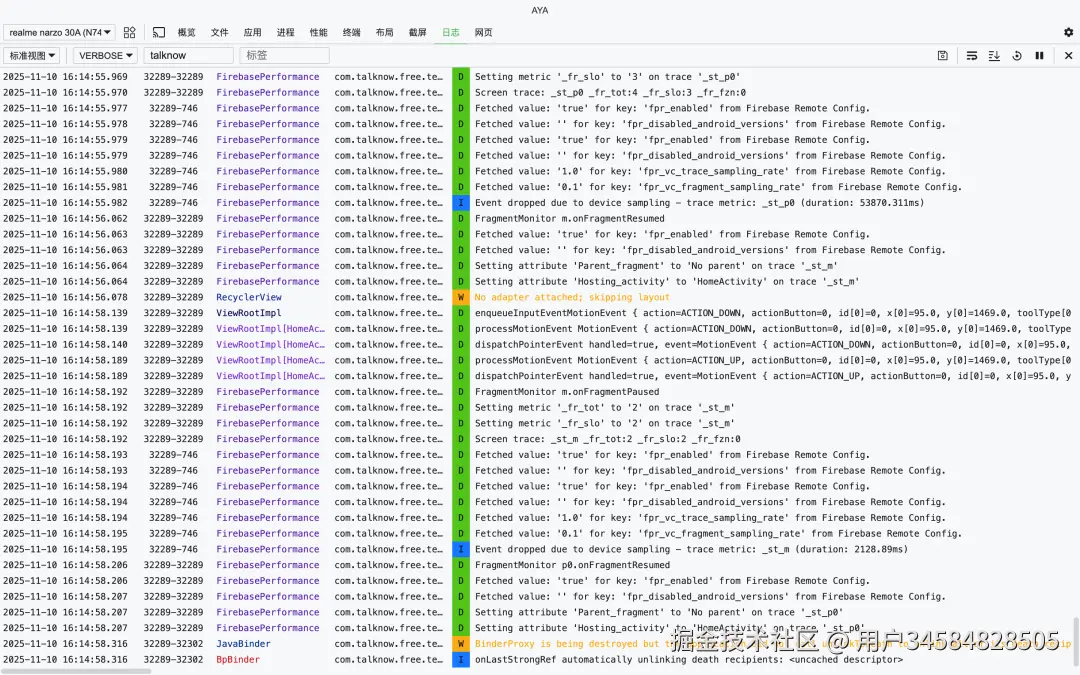The height and width of the screenshot is (675, 1080).
Task: Select "Setting metric '_fr_slo' to '2'" message
Action: (605, 424)
